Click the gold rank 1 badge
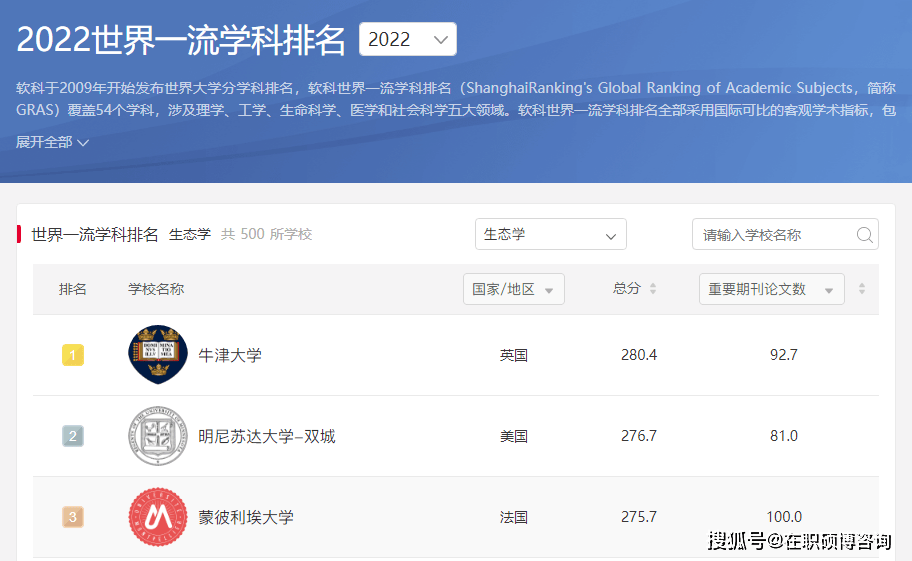This screenshot has height=561, width=912. click(73, 355)
